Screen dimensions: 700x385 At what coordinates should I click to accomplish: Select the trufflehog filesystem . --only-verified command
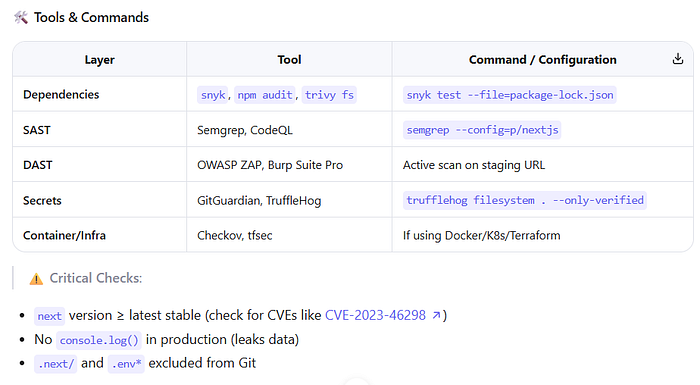point(525,200)
